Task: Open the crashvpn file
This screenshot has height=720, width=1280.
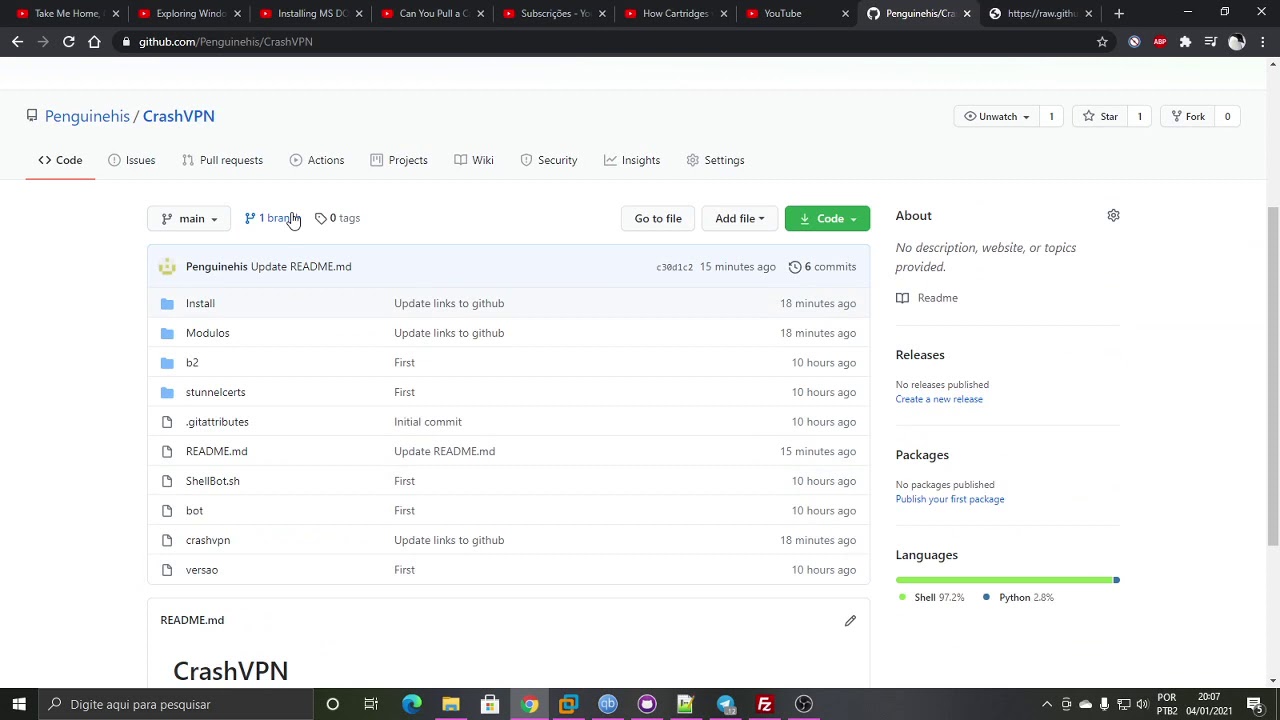Action: click(x=207, y=540)
